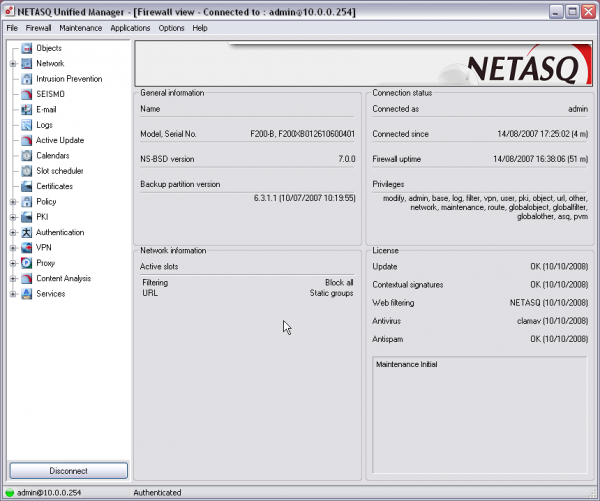The height and width of the screenshot is (501, 600).
Task: Click the VPN icon
Action: coord(26,248)
